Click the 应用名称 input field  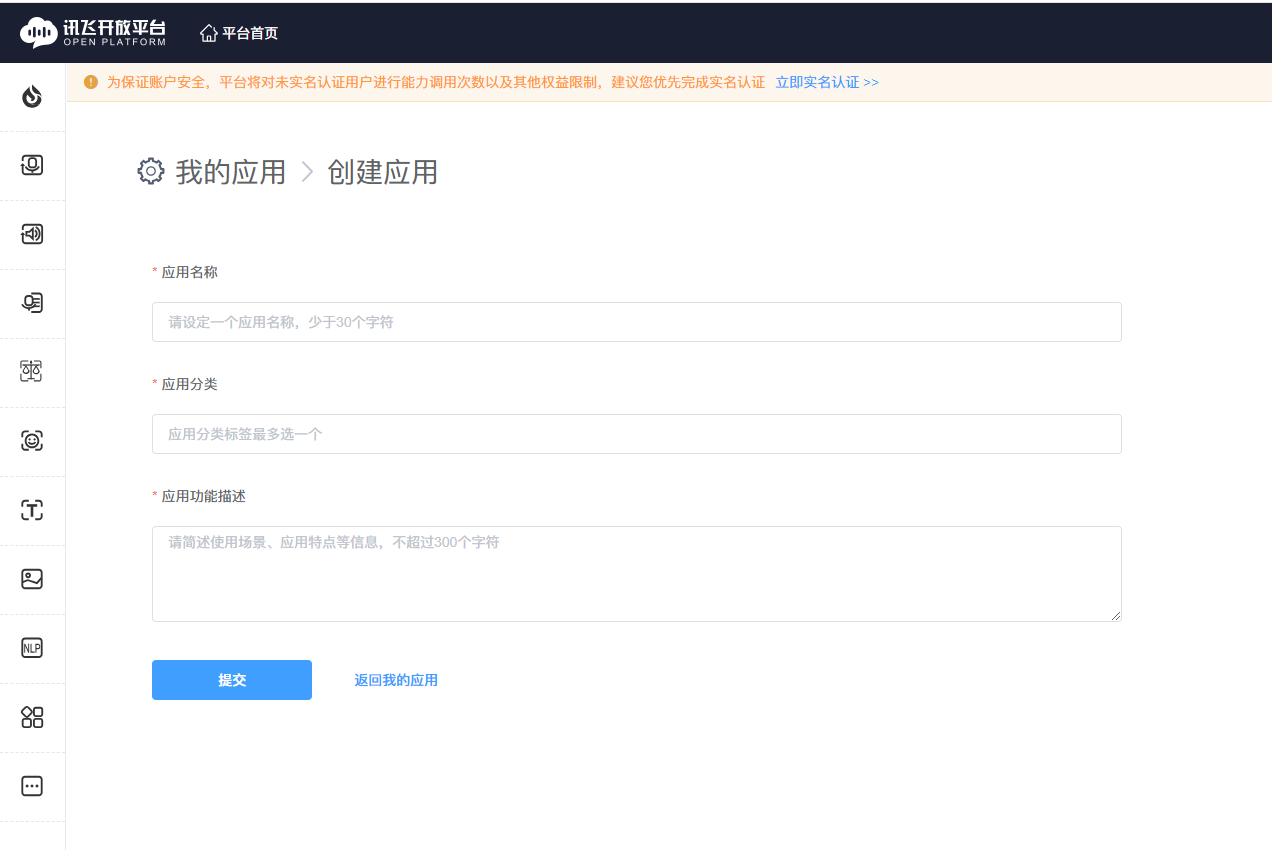tap(636, 322)
